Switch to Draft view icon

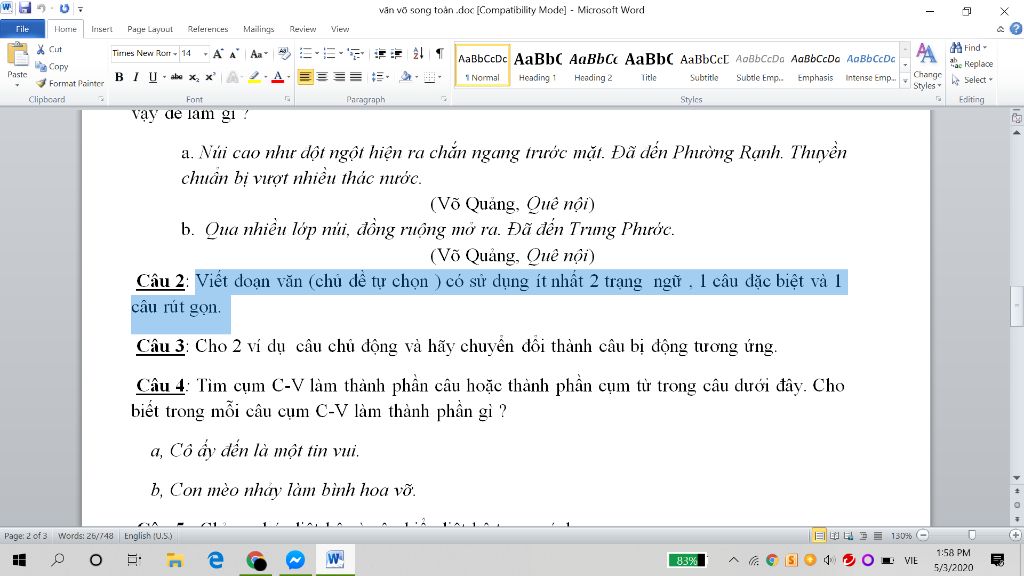click(x=878, y=536)
